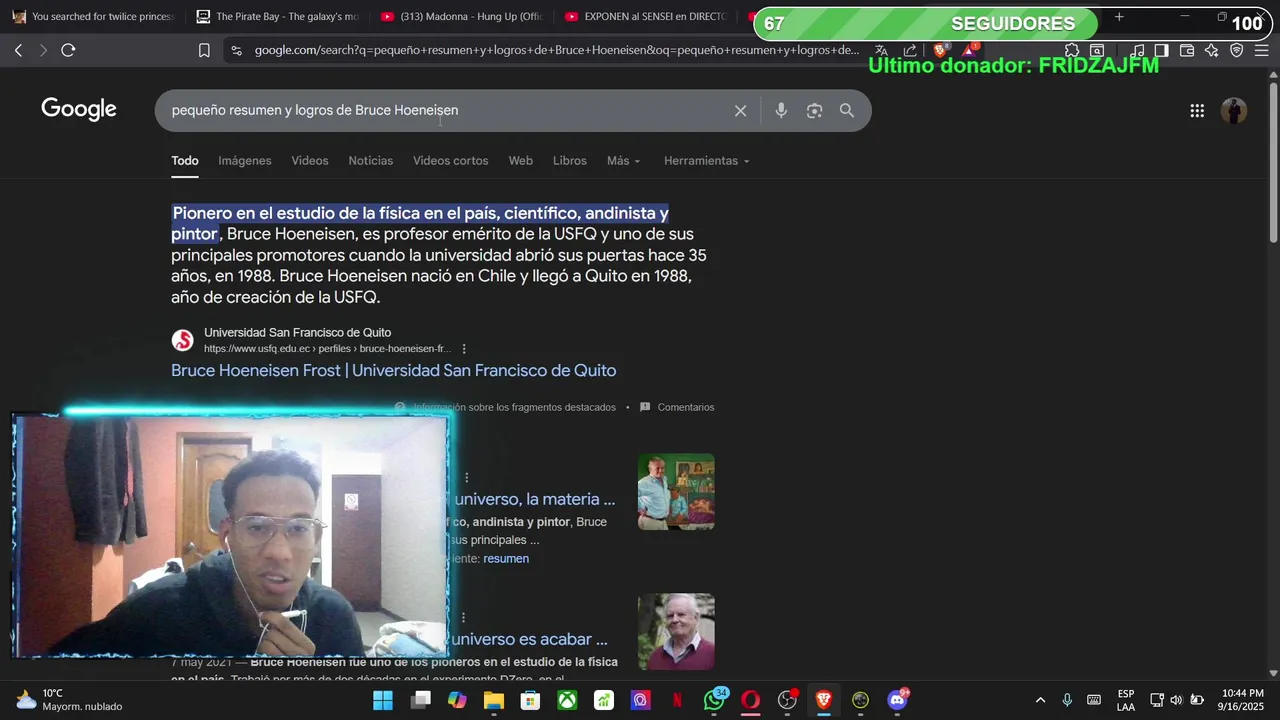
Task: Open the Google apps grid
Action: [x=1197, y=111]
